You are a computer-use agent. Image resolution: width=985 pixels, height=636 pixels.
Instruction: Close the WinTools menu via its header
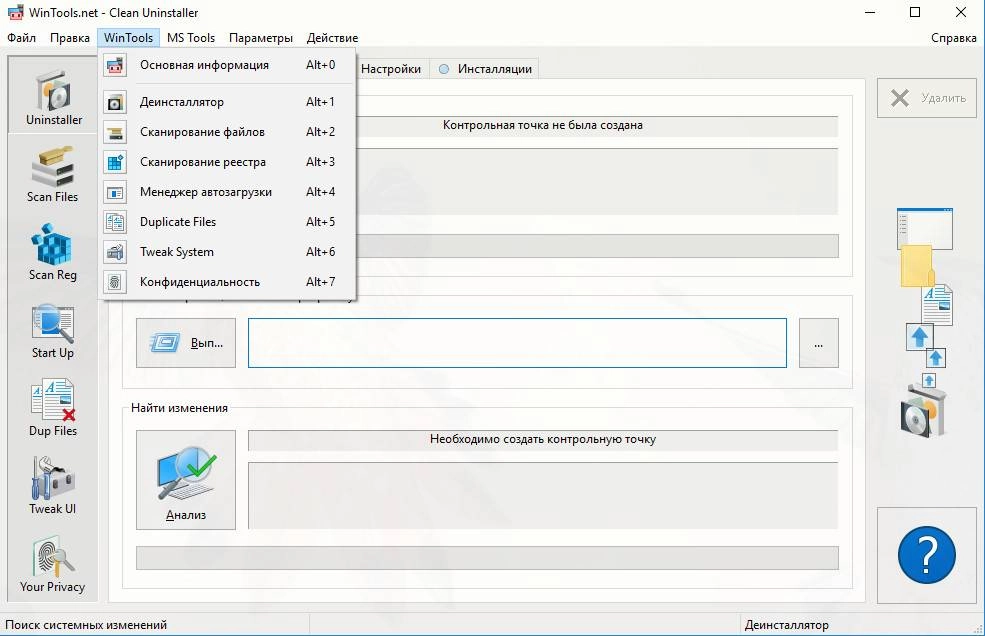129,38
